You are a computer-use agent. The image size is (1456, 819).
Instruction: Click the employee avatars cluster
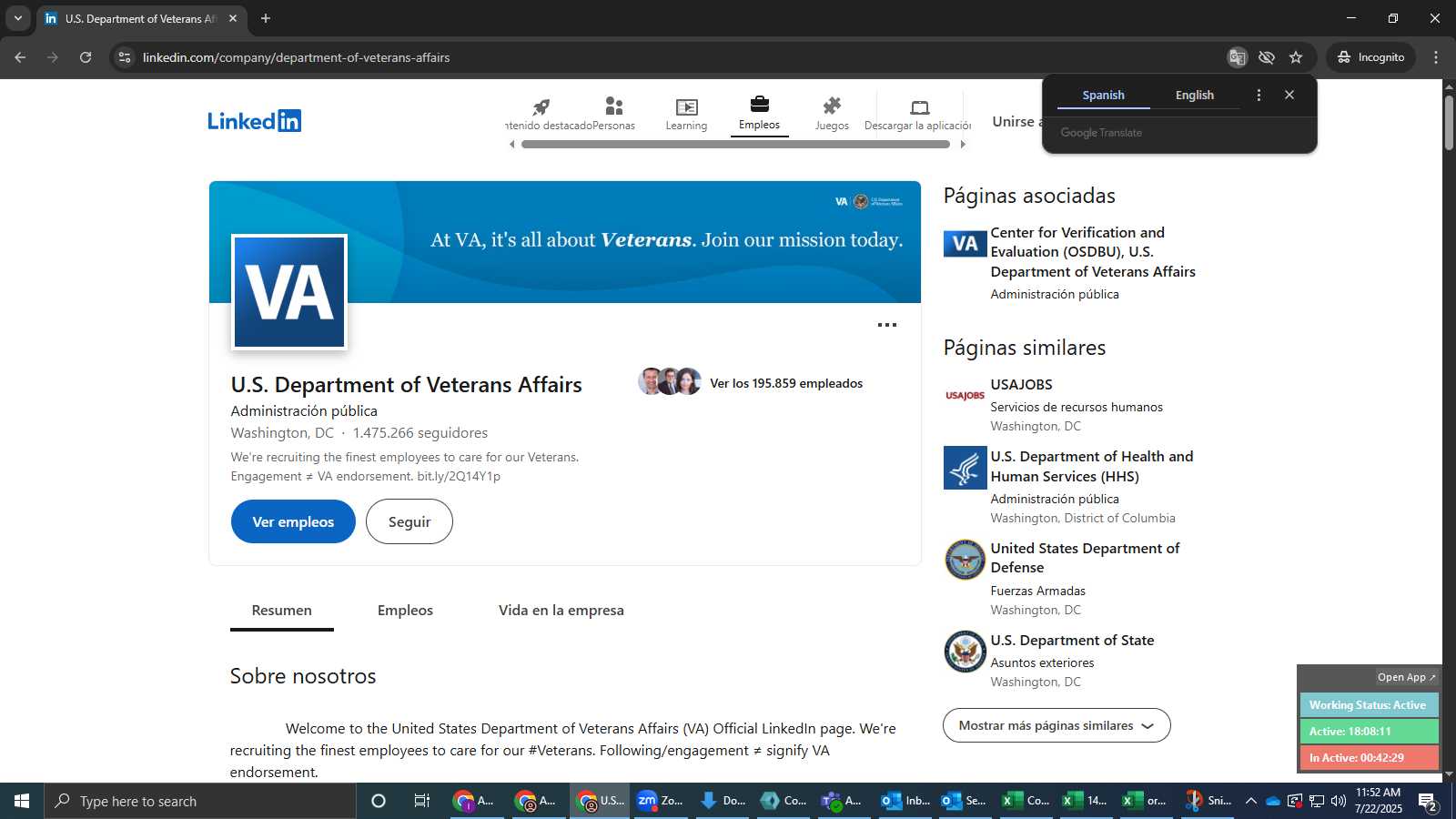670,381
